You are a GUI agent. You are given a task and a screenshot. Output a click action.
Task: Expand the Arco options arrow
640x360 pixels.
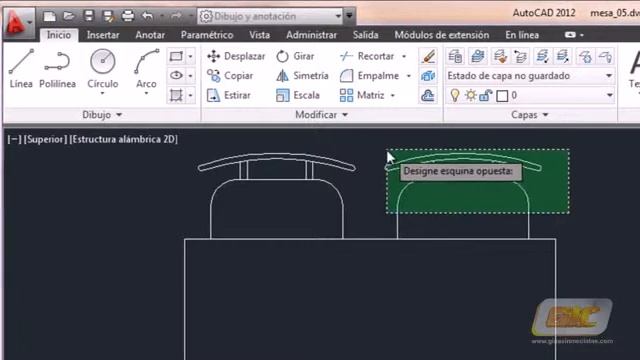click(x=146, y=94)
